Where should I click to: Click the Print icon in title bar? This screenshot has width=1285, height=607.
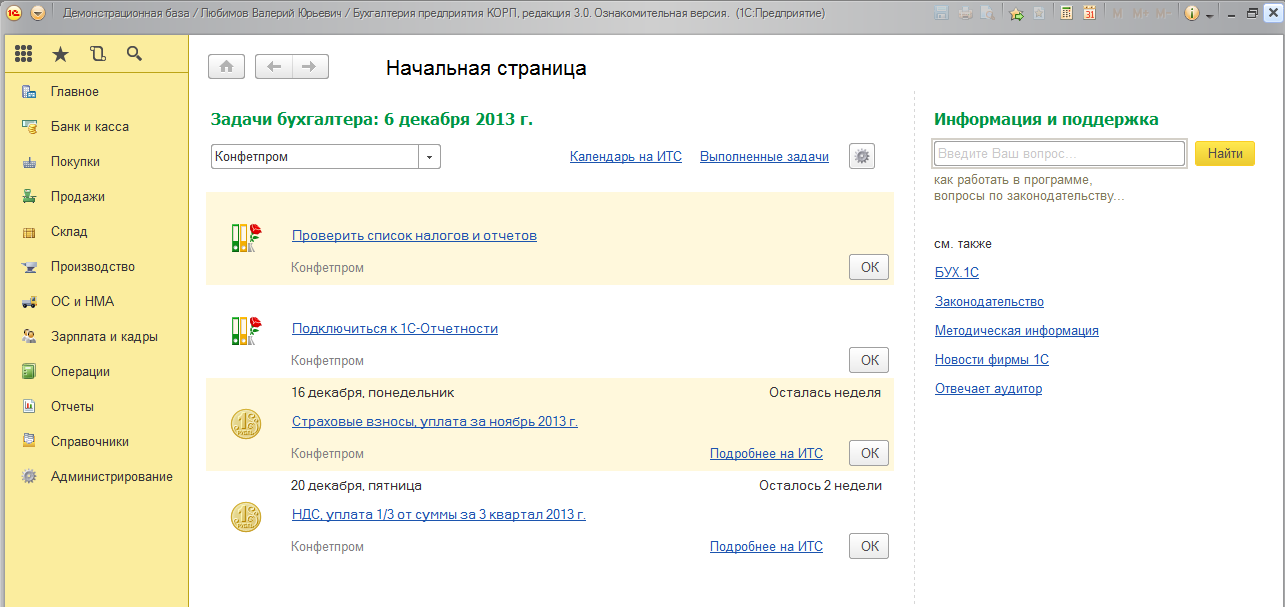click(965, 13)
